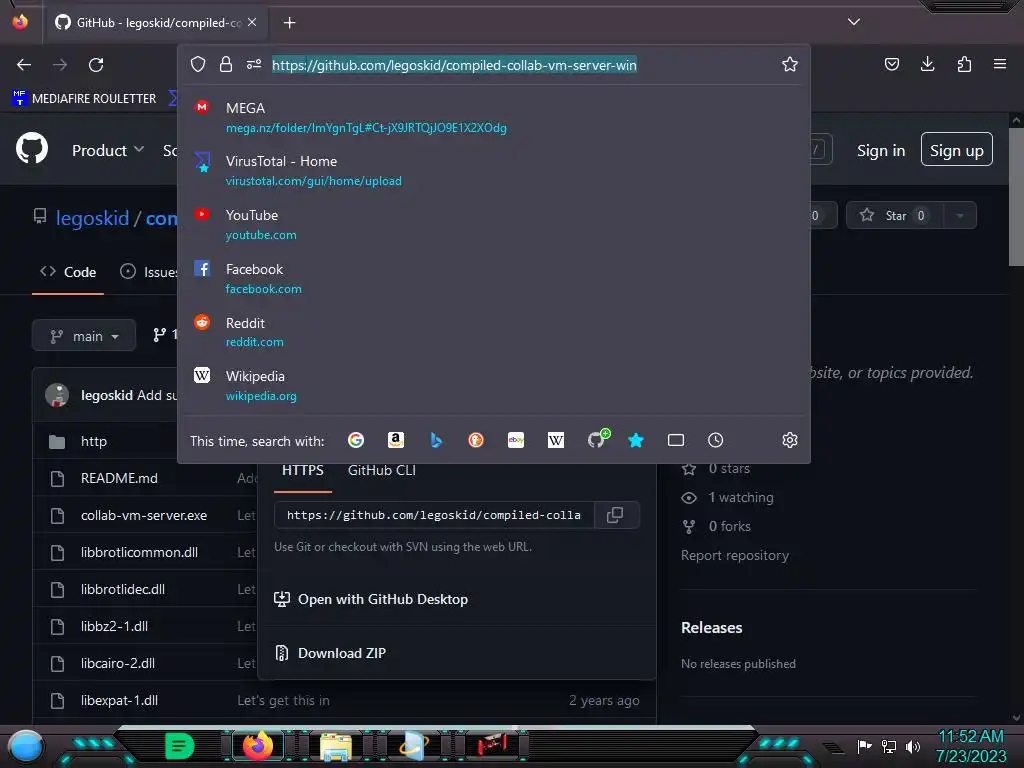Open site permissions icon in address bar
This screenshot has width=1024, height=768.
253,64
